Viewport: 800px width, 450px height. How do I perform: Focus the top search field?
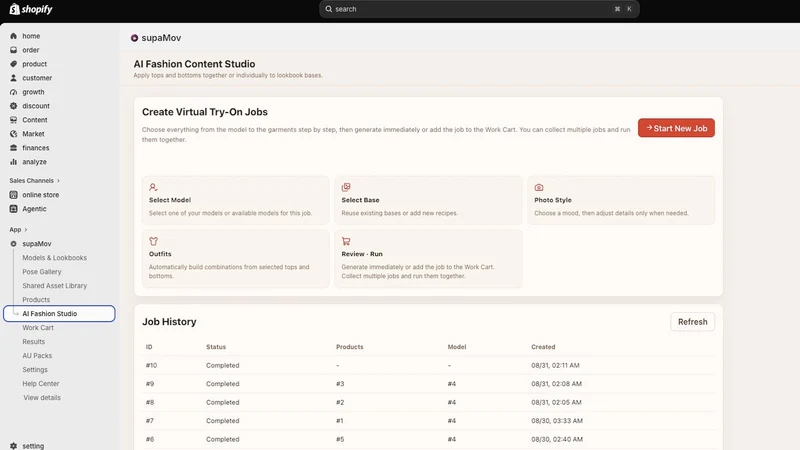479,9
